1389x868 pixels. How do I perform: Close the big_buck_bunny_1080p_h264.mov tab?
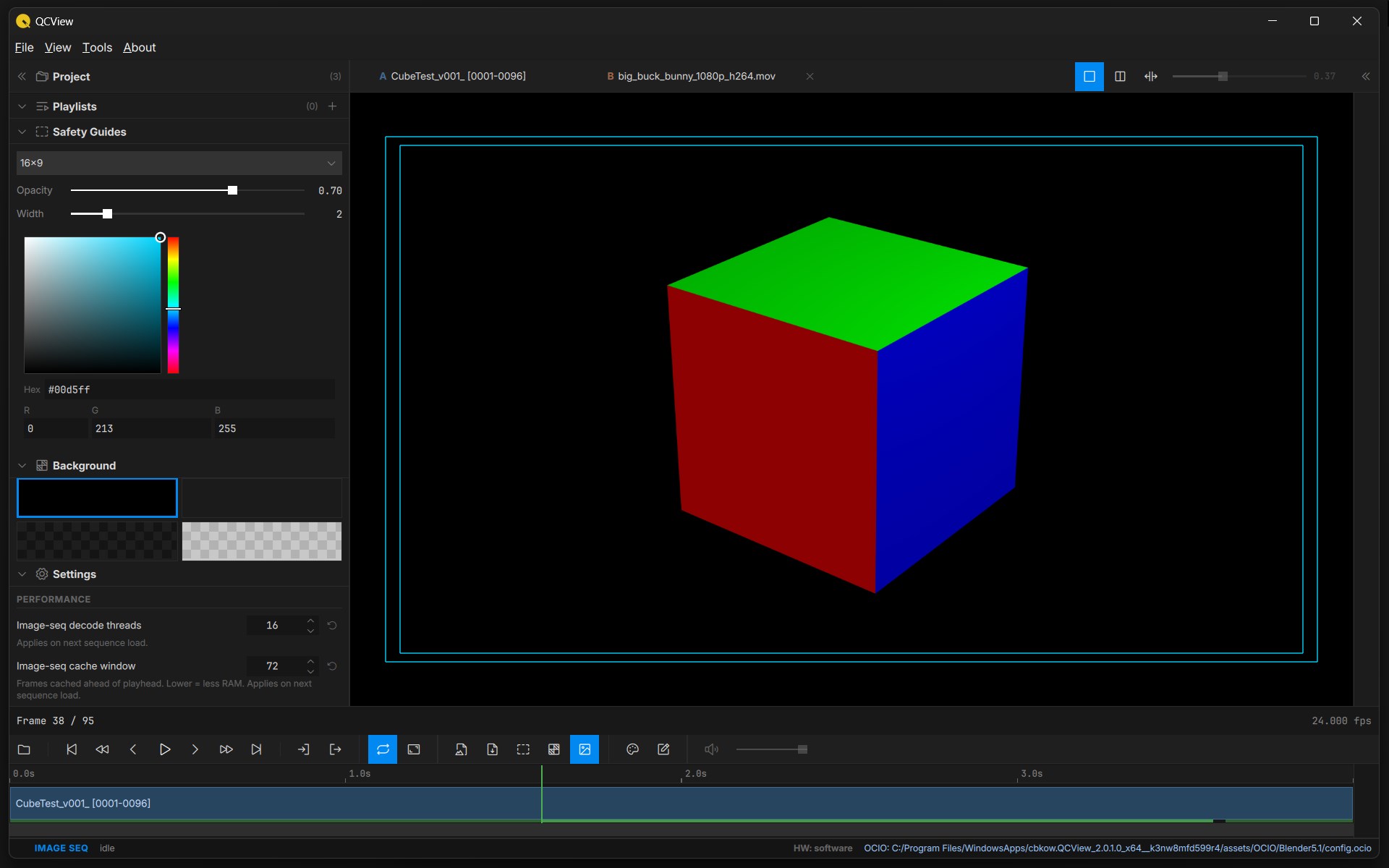810,76
